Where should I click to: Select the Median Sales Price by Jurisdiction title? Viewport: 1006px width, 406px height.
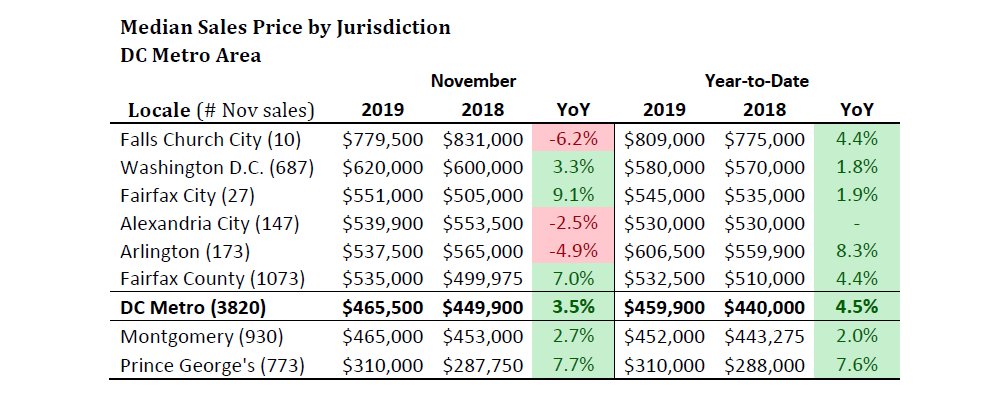(285, 27)
